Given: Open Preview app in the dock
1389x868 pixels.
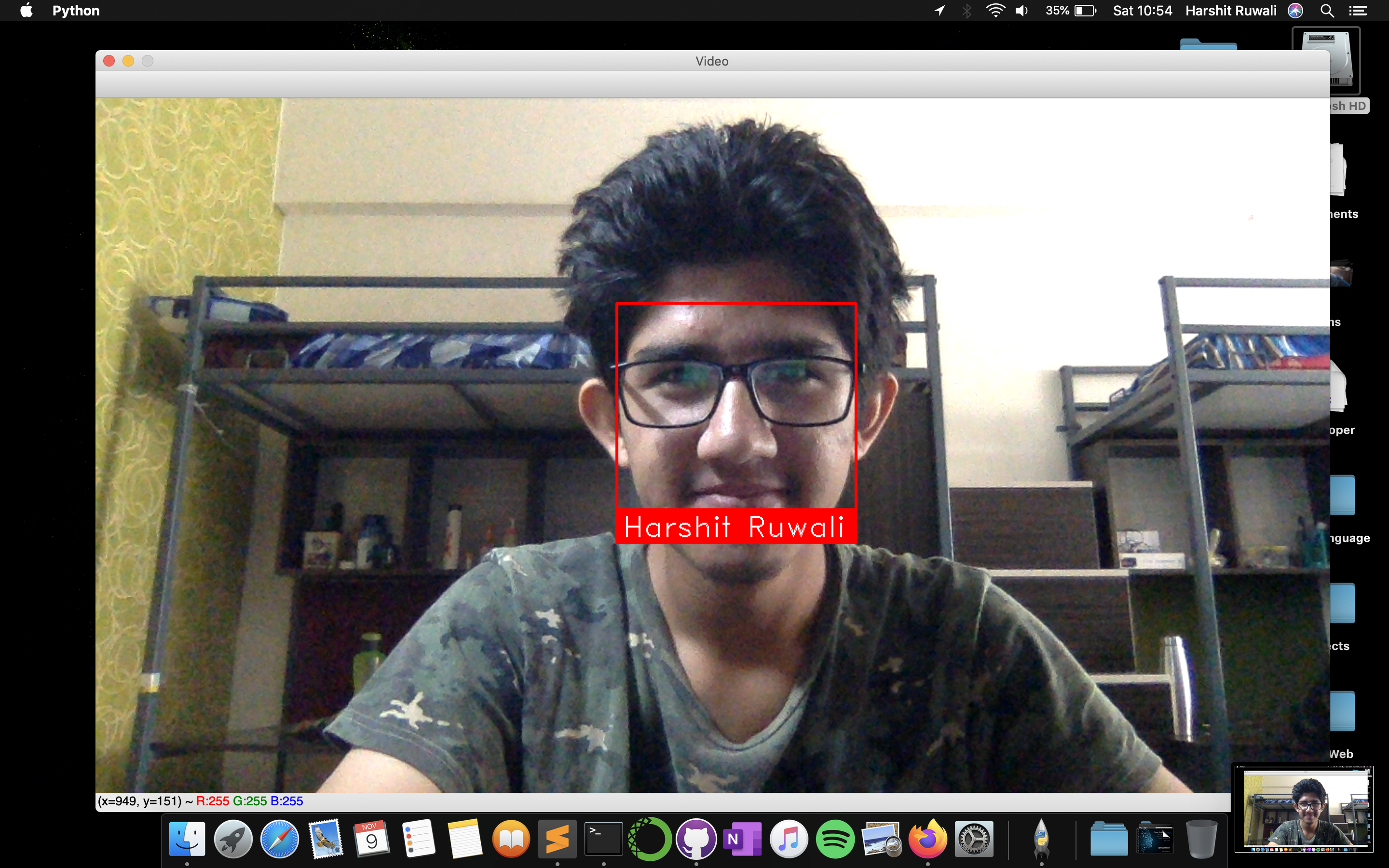Looking at the screenshot, I should click(x=882, y=839).
